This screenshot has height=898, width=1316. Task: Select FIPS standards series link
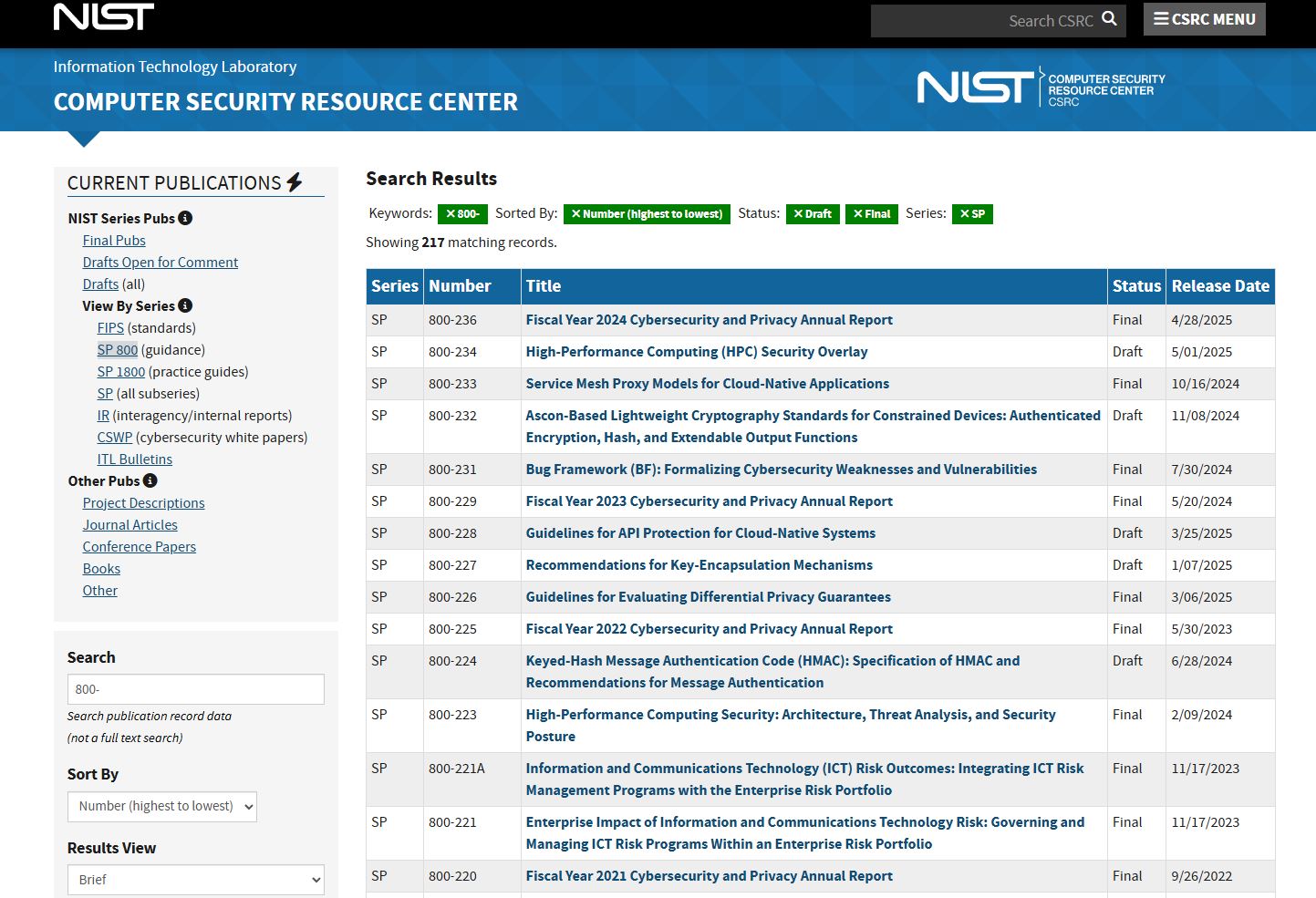[x=110, y=327]
